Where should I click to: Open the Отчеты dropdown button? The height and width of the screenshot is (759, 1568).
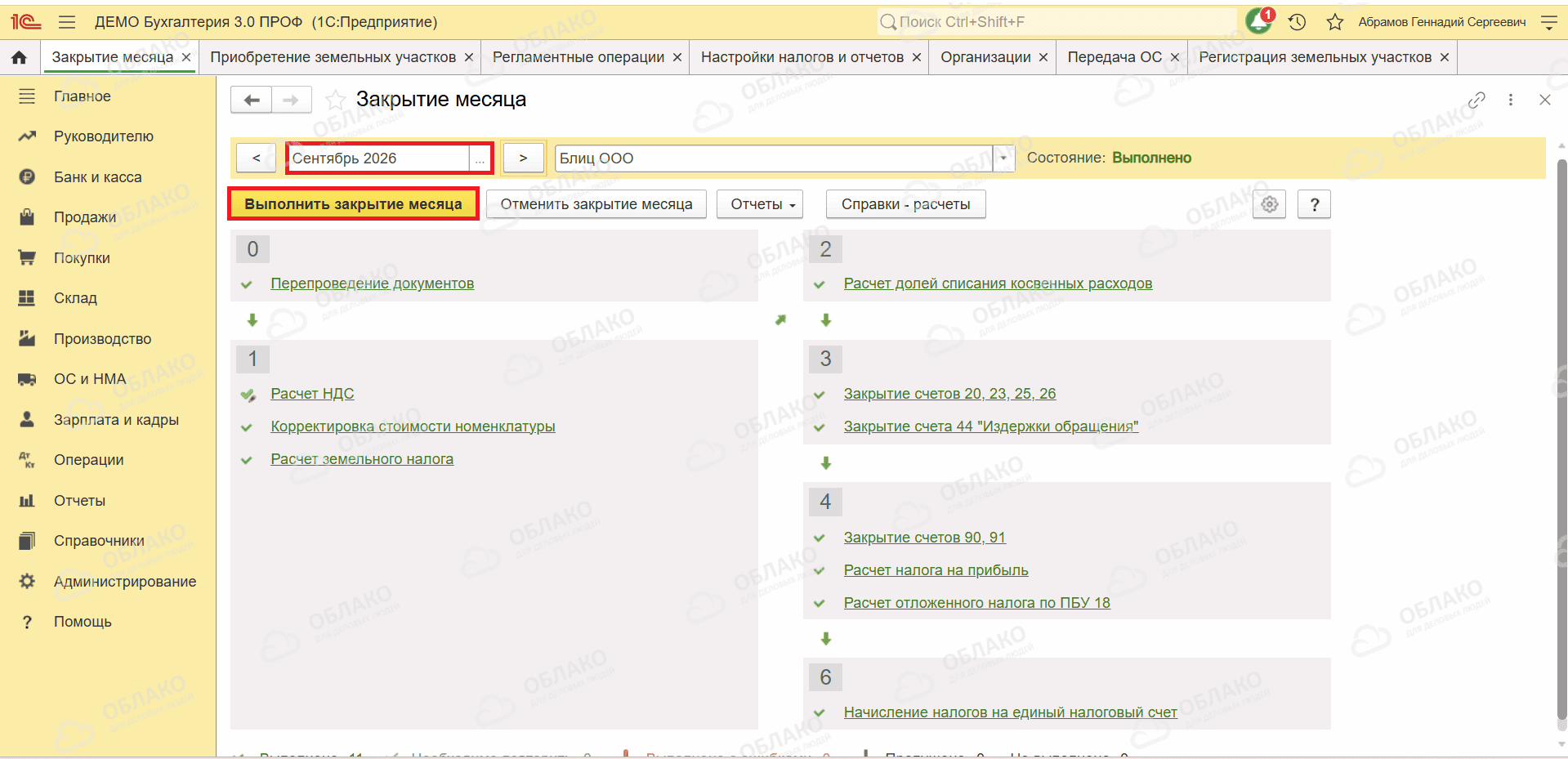click(760, 204)
